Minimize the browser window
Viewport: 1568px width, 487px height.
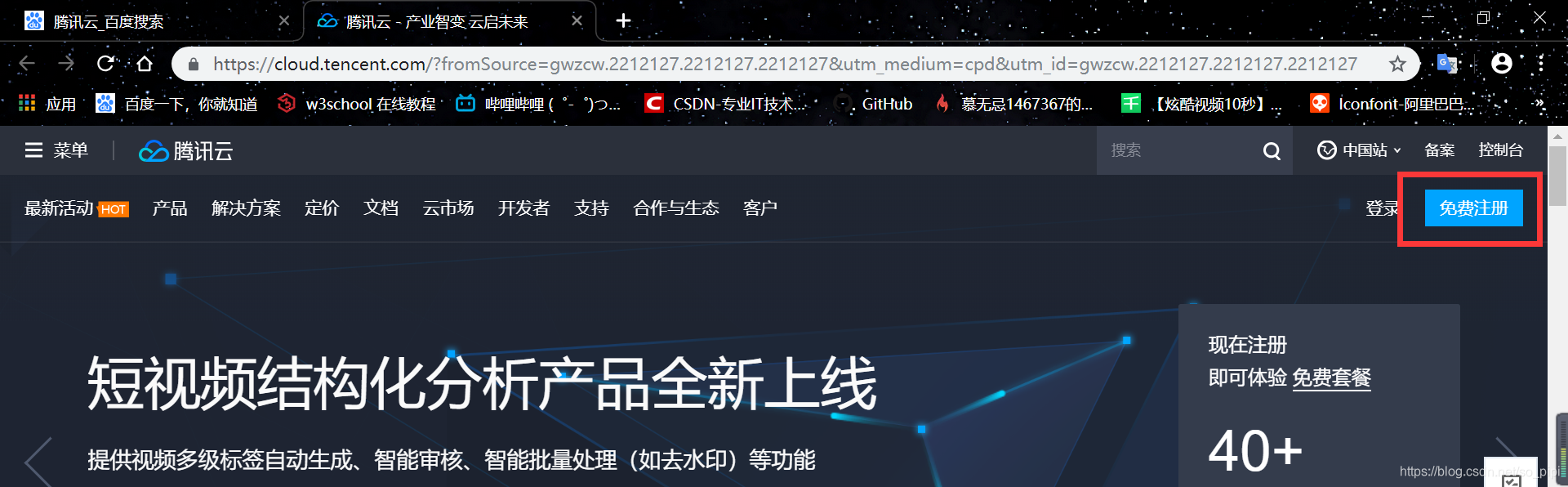1428,18
